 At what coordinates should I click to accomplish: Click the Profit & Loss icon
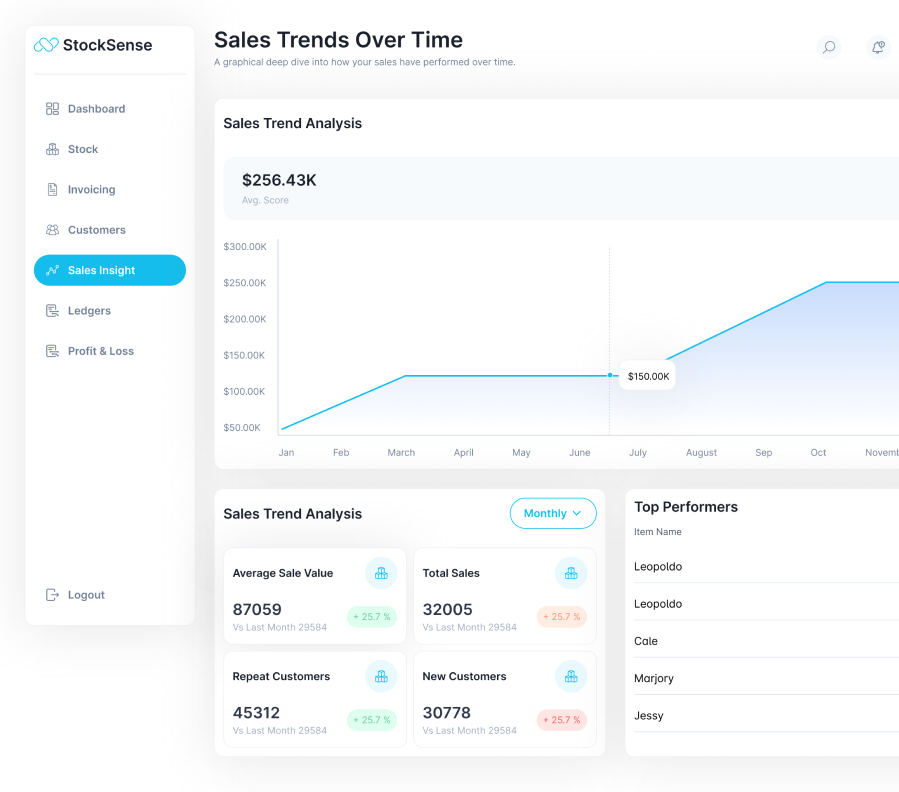[x=52, y=351]
